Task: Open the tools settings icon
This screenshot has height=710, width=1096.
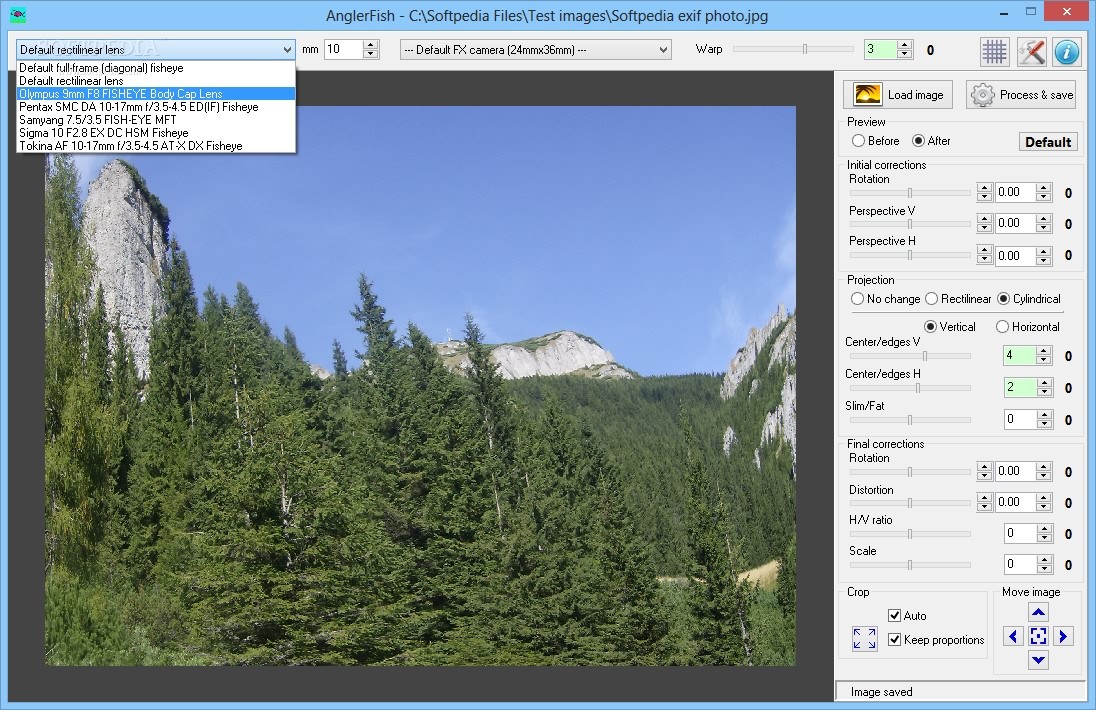Action: coord(1031,51)
